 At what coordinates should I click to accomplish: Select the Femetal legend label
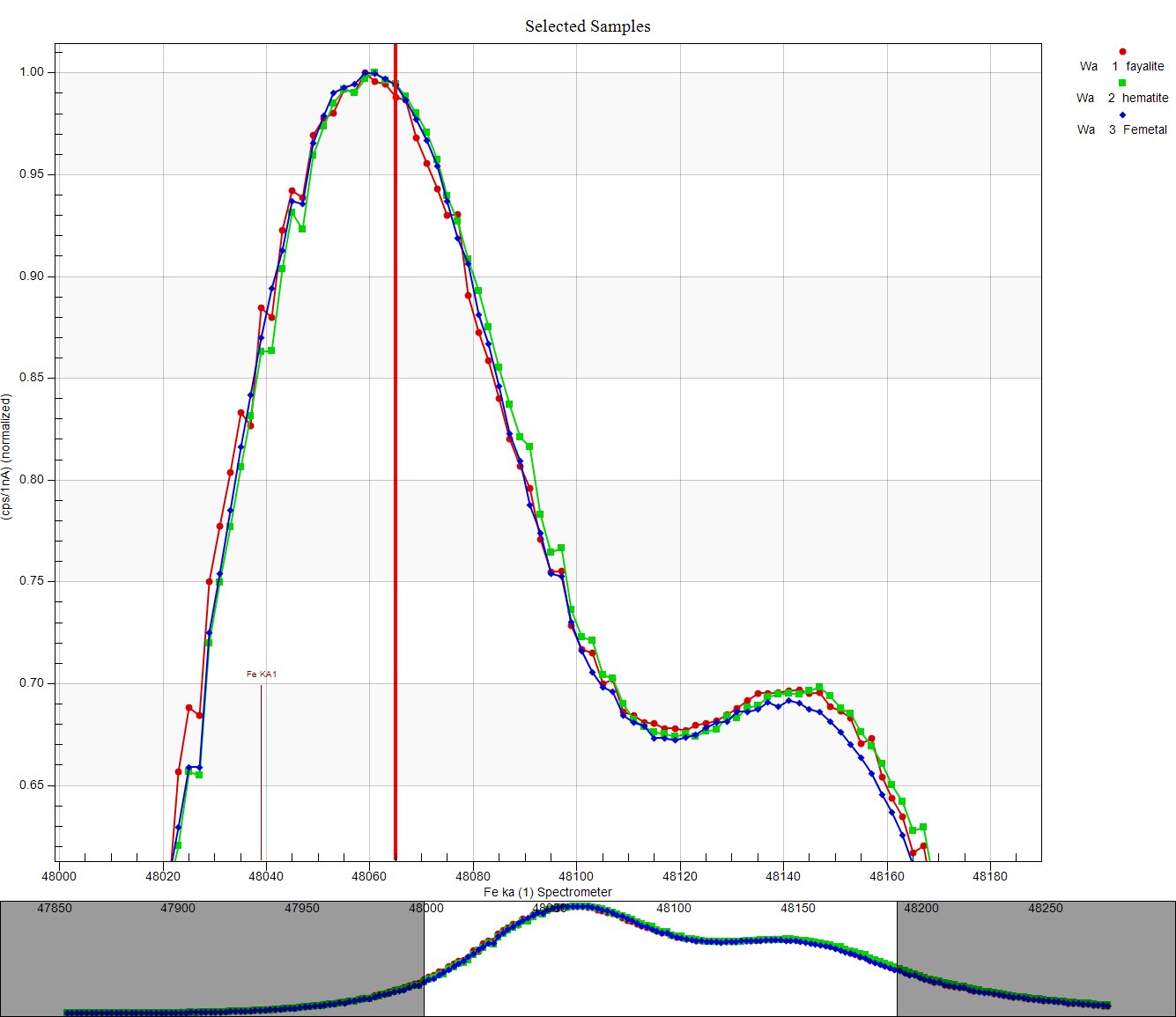click(1145, 129)
